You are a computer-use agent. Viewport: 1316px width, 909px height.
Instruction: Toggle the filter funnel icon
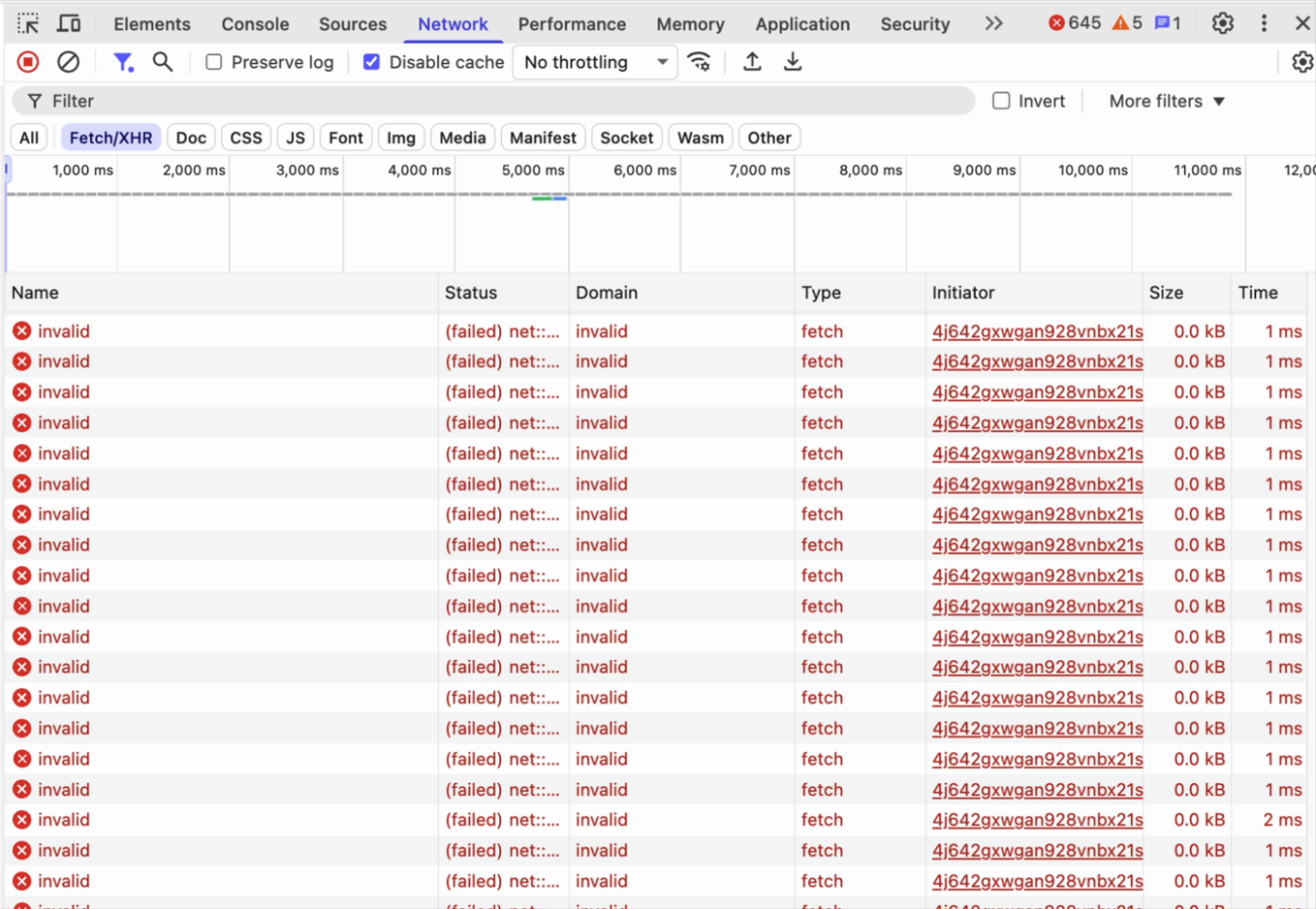click(123, 62)
